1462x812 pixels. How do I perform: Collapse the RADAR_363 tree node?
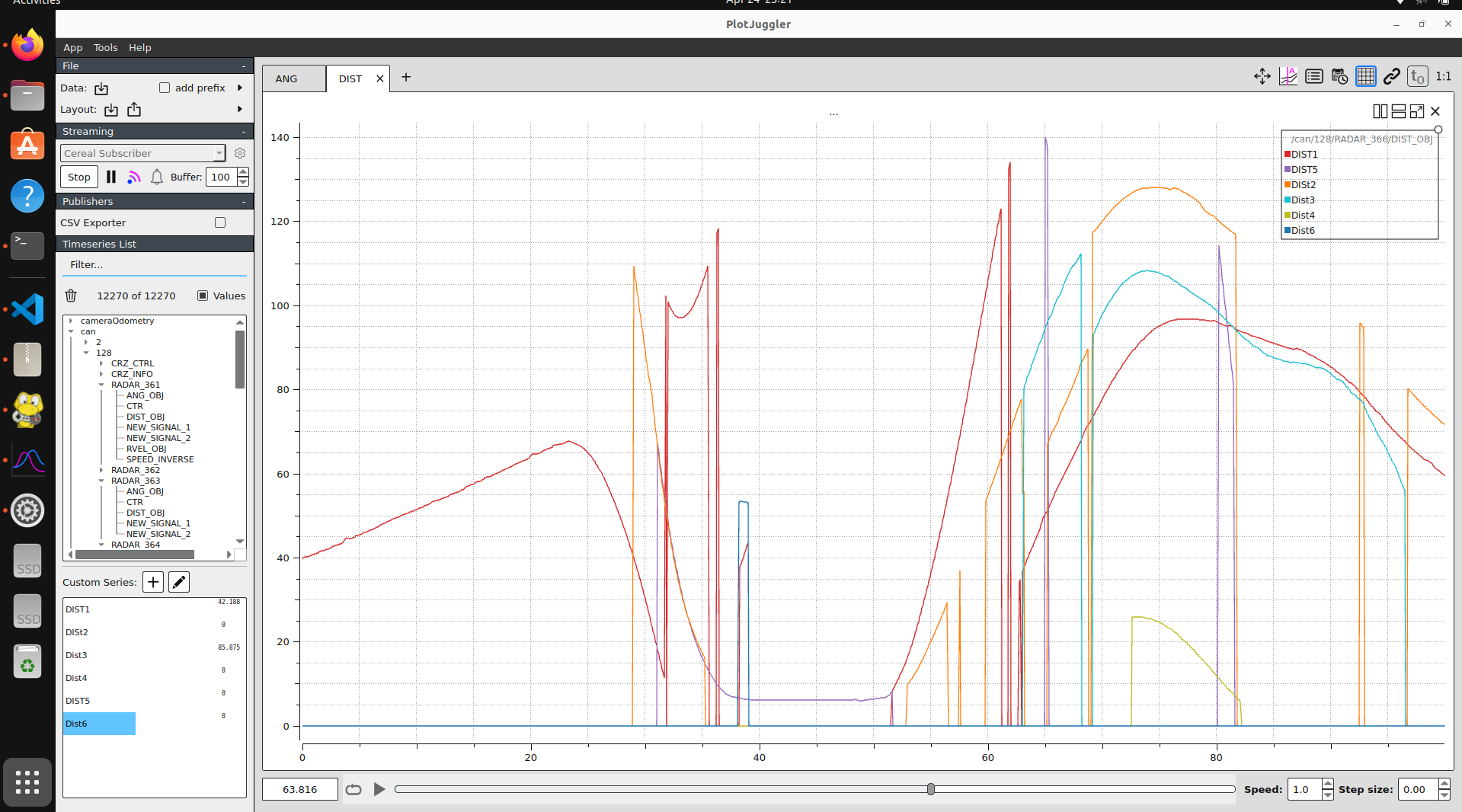point(102,481)
